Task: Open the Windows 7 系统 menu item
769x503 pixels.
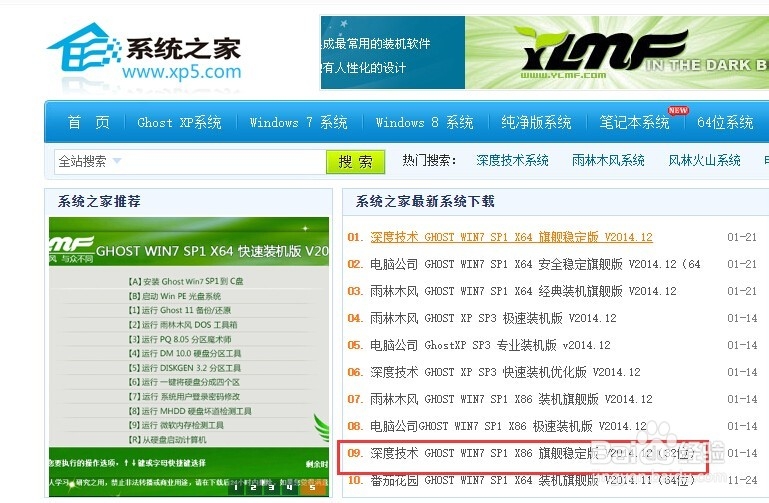Action: point(298,122)
